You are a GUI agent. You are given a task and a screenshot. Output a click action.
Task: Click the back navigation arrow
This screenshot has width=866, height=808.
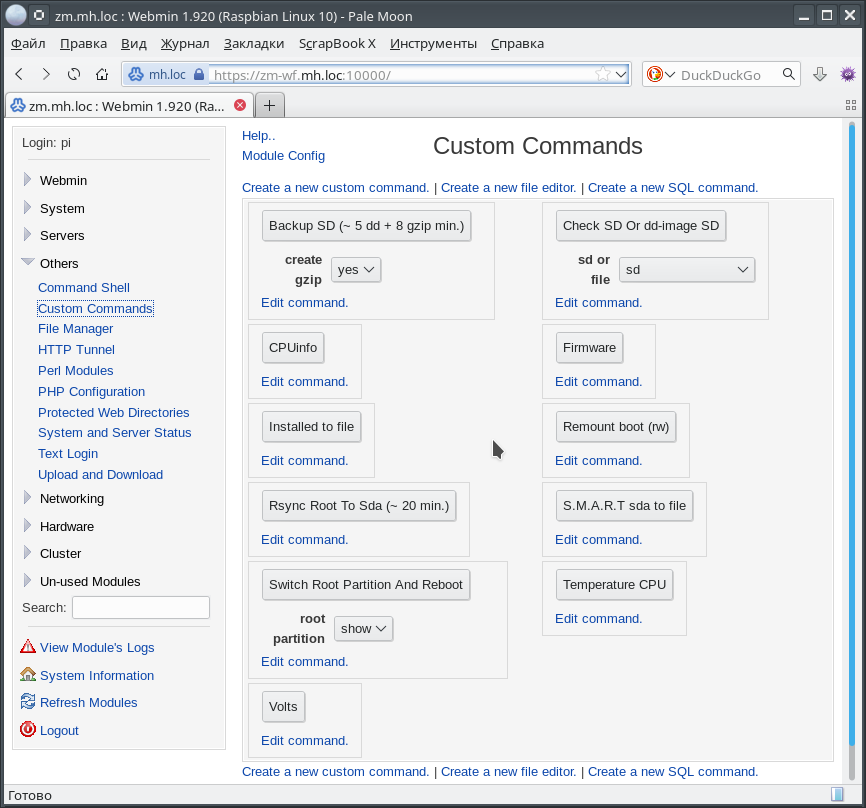click(19, 73)
